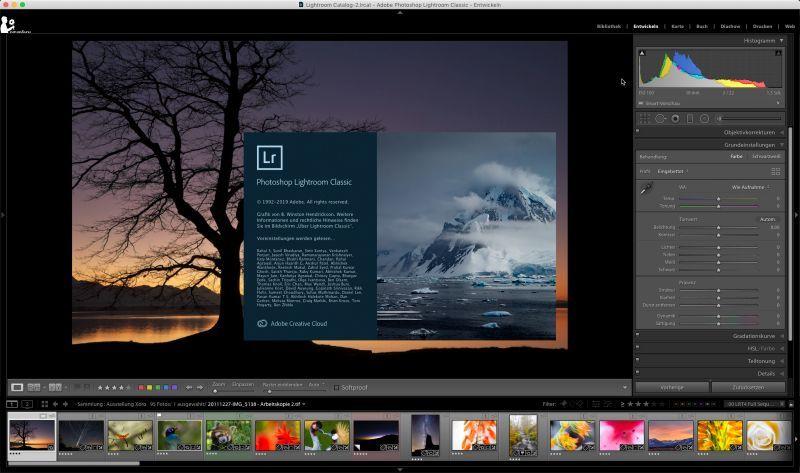Screen dimensions: 800x473
Task: Switch to the Bibliothek module
Action: pyautogui.click(x=608, y=26)
